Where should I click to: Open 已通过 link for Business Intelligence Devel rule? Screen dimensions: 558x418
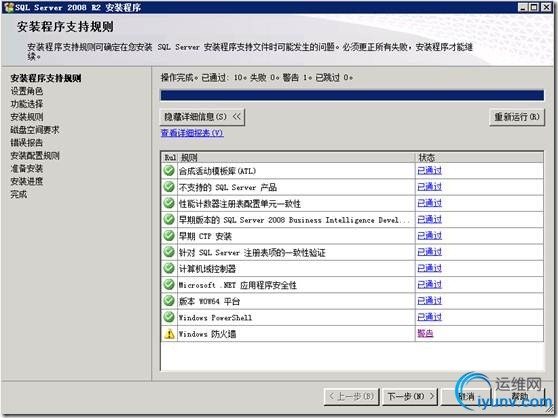pyautogui.click(x=430, y=219)
